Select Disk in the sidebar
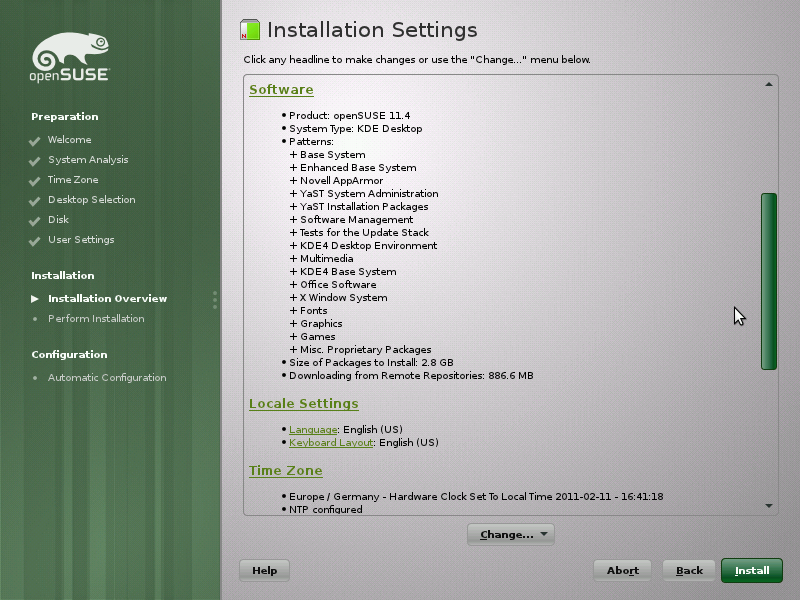The height and width of the screenshot is (600, 800). tap(58, 219)
